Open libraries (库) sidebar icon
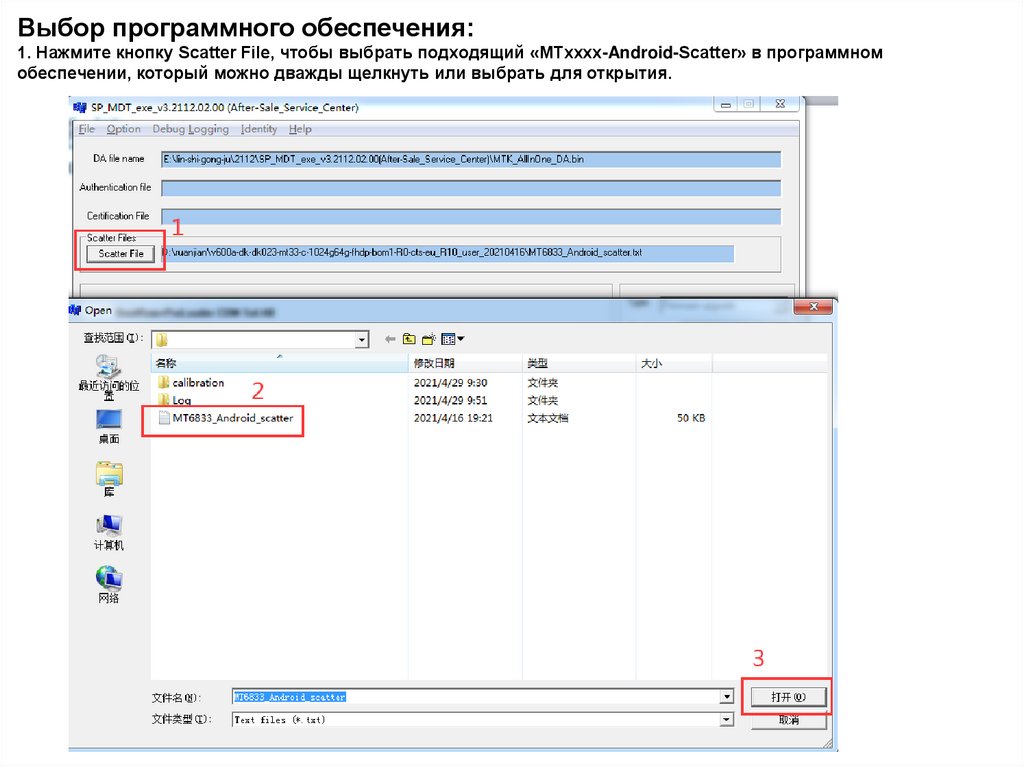Screen dimensions: 1024x767 108,479
